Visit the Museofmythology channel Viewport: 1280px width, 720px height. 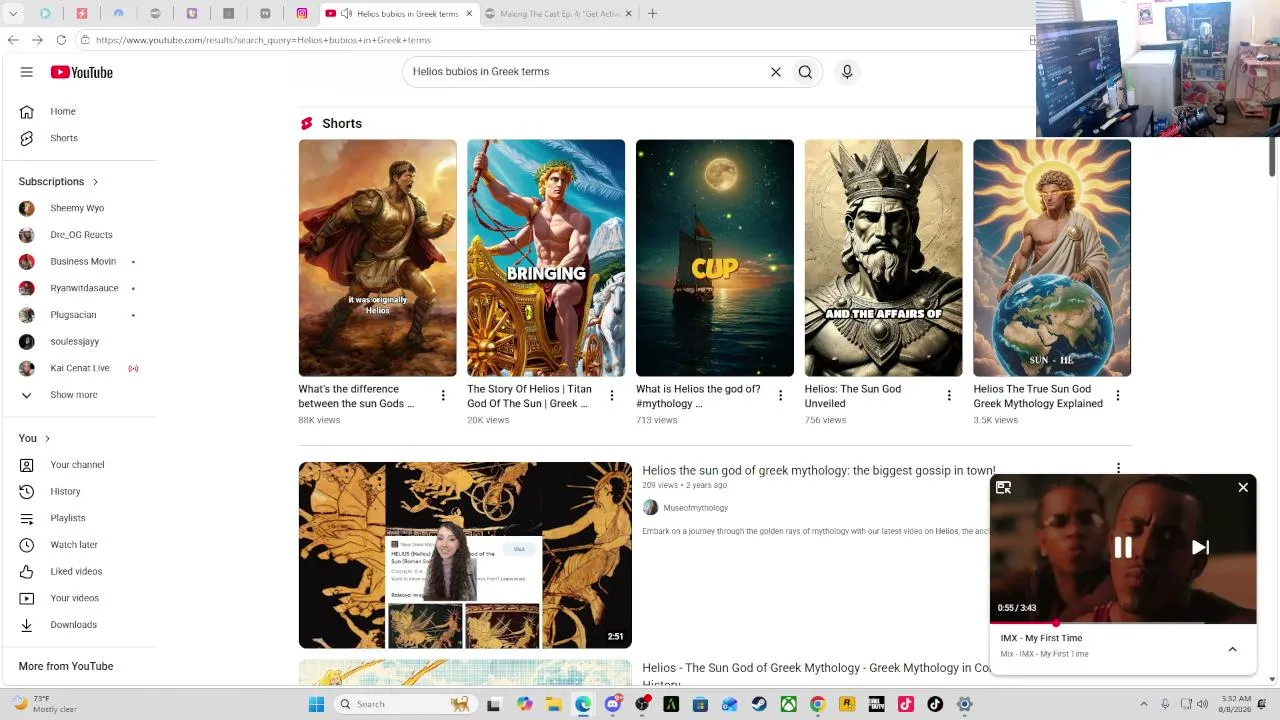click(695, 508)
